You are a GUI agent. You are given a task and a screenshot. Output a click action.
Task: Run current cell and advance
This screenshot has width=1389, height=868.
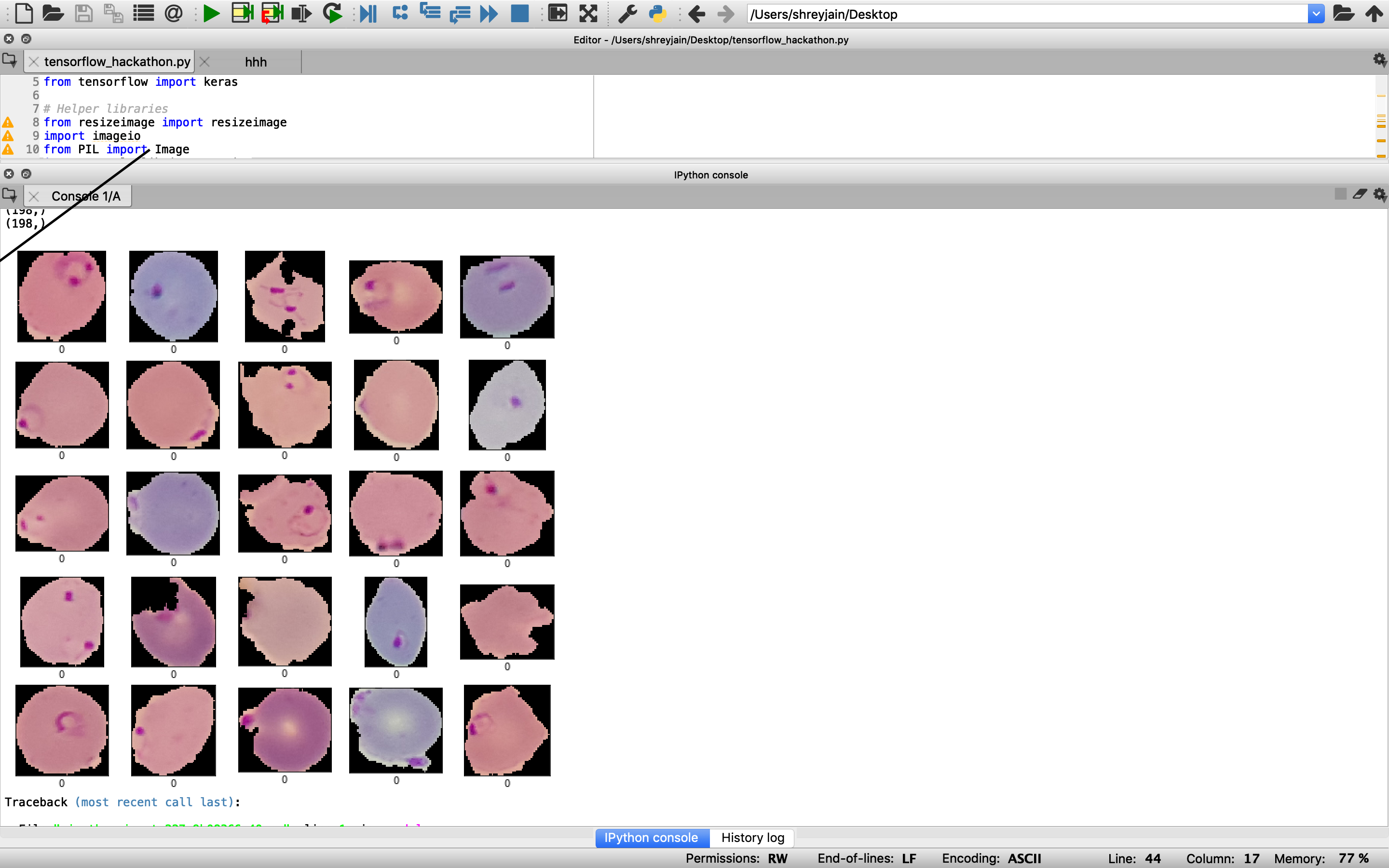(272, 14)
